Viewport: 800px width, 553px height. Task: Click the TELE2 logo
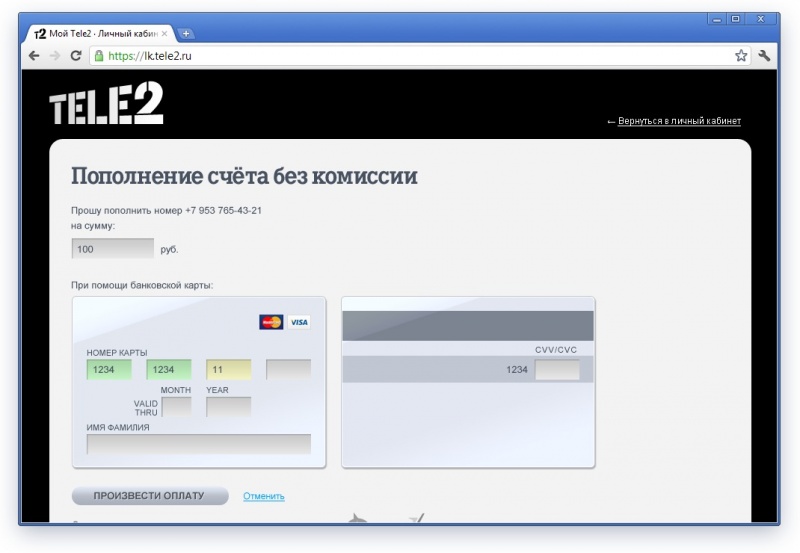tap(106, 103)
